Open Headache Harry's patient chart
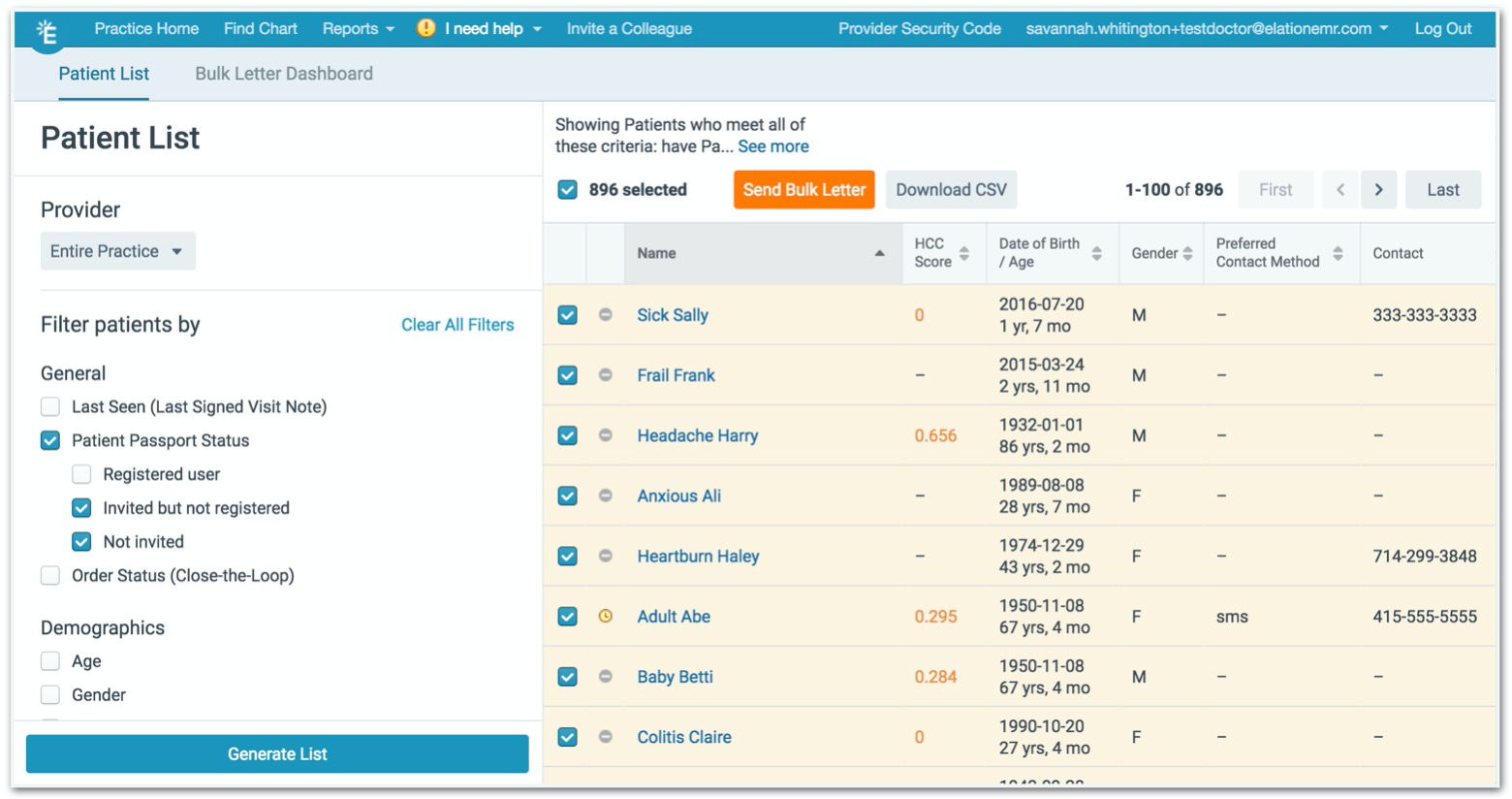The image size is (1512, 799). point(697,436)
